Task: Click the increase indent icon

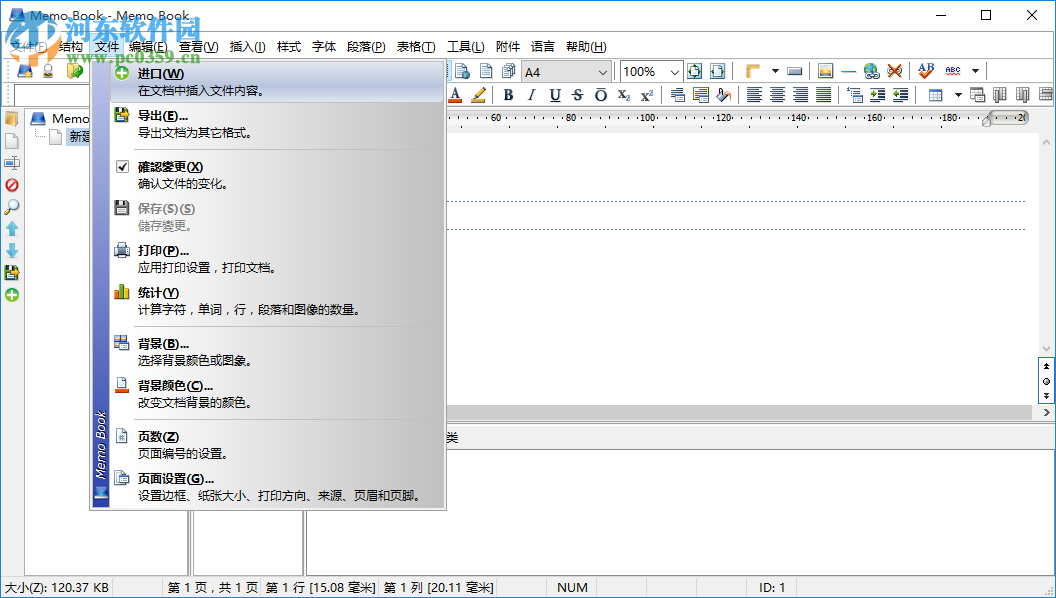Action: pyautogui.click(x=877, y=95)
